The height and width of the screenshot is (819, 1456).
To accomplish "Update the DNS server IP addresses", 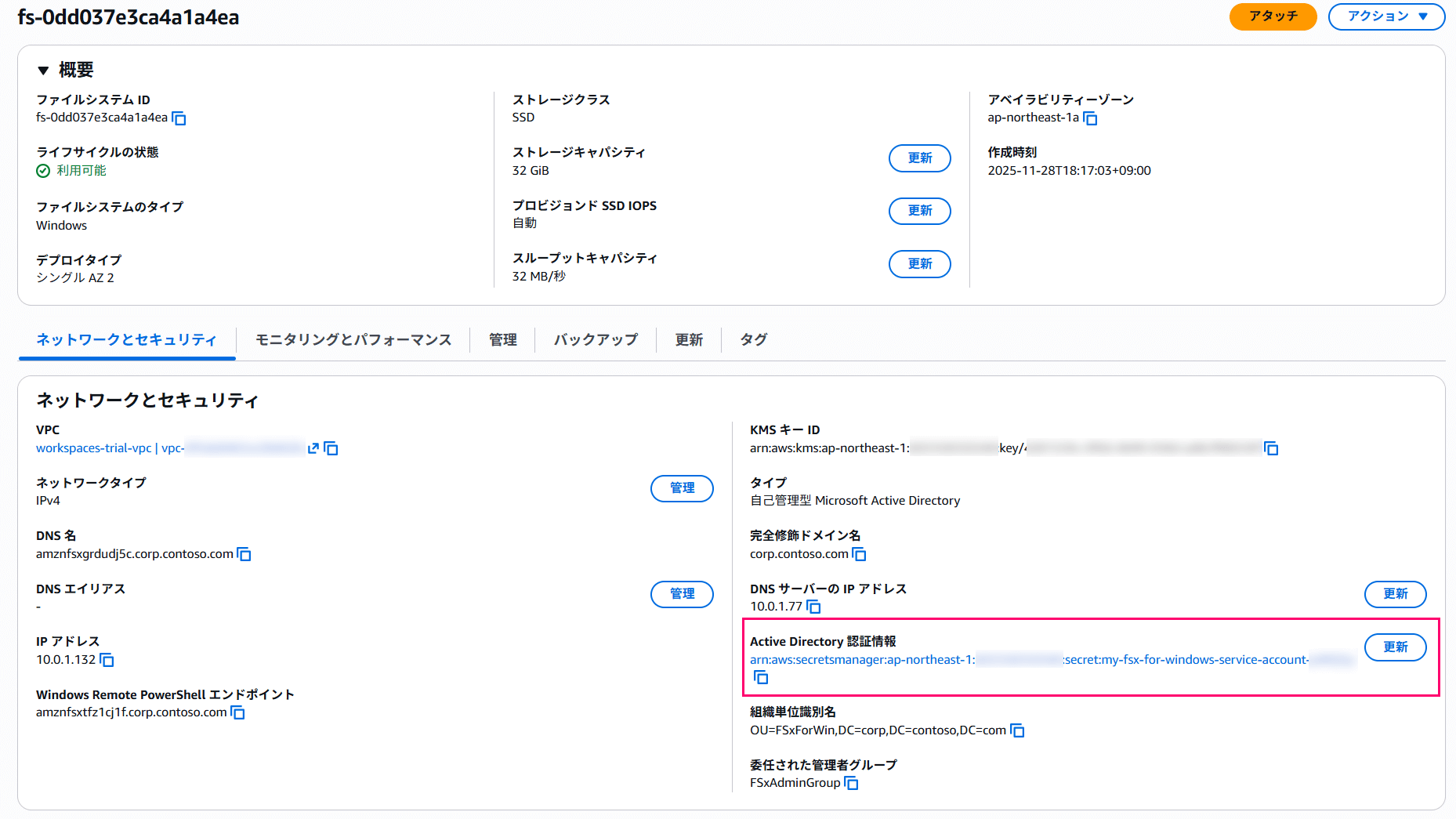I will pos(1395,594).
